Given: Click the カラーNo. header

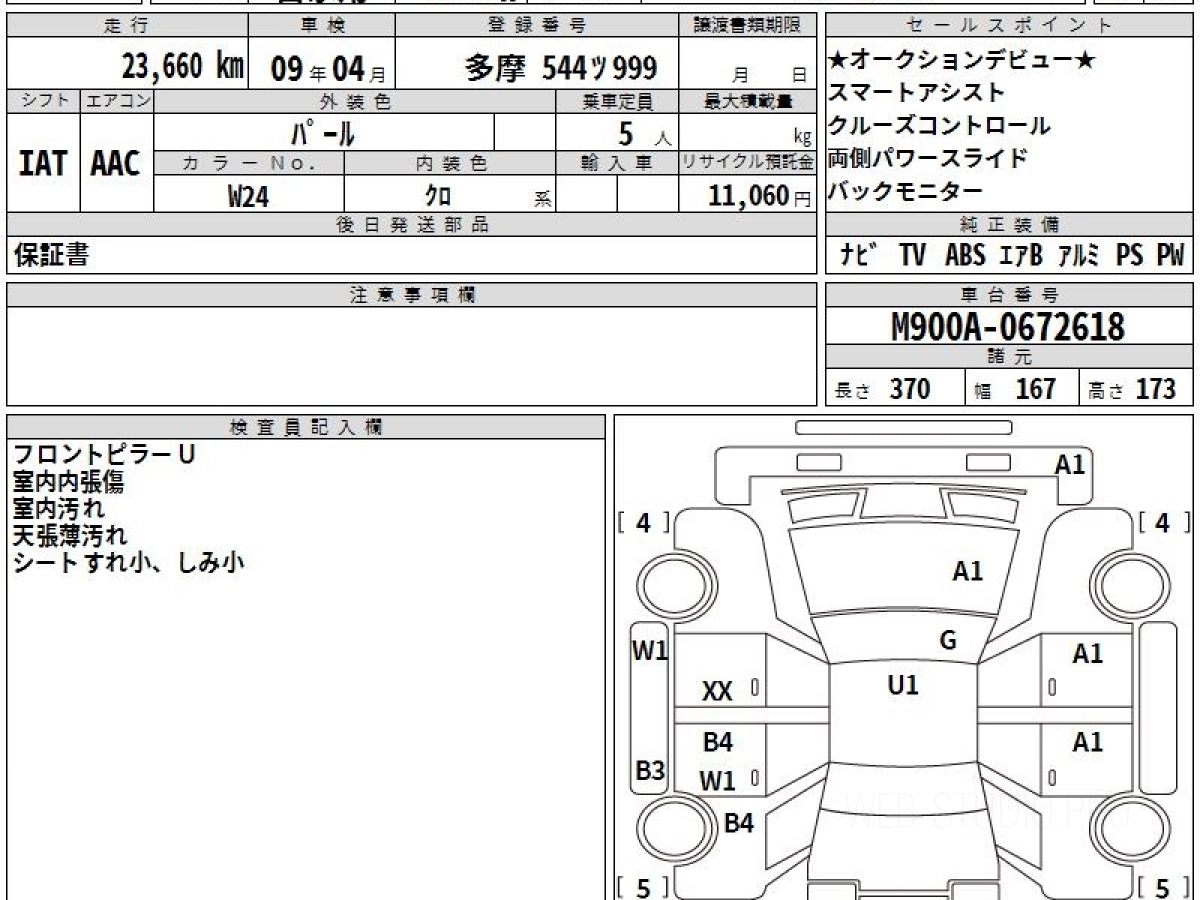Looking at the screenshot, I should click(x=249, y=163).
